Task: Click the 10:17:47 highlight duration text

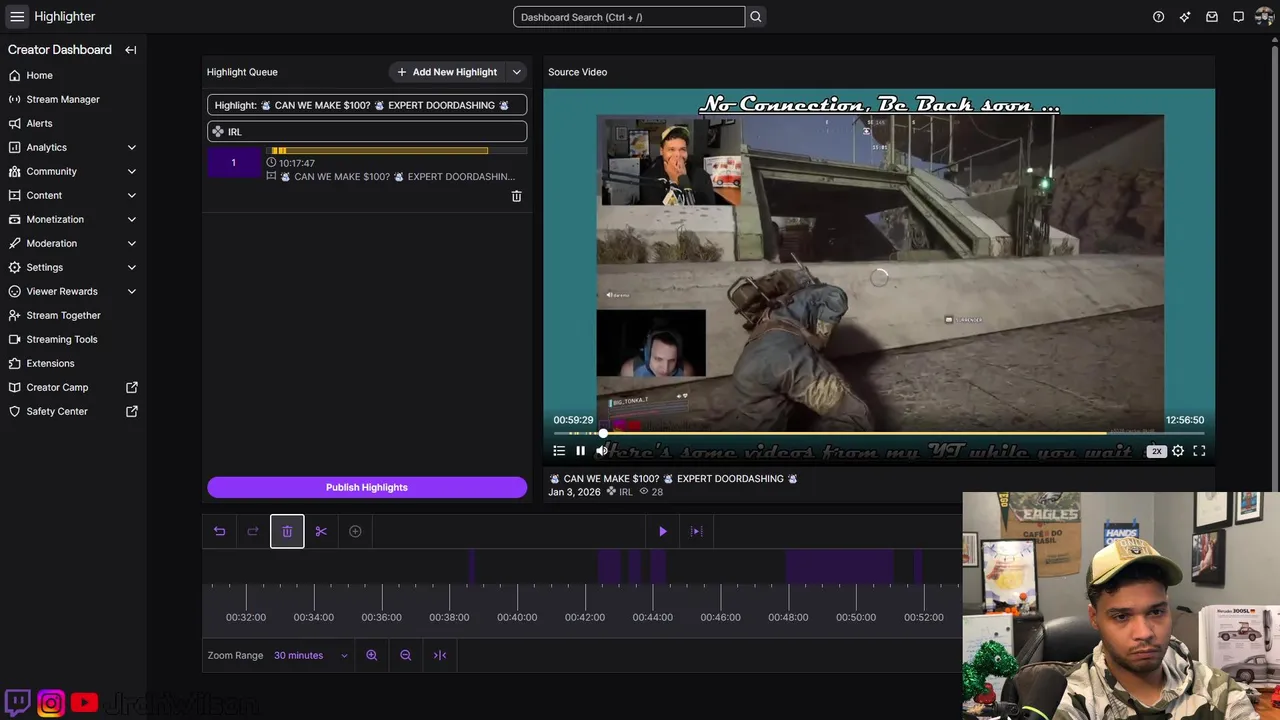Action: point(297,163)
